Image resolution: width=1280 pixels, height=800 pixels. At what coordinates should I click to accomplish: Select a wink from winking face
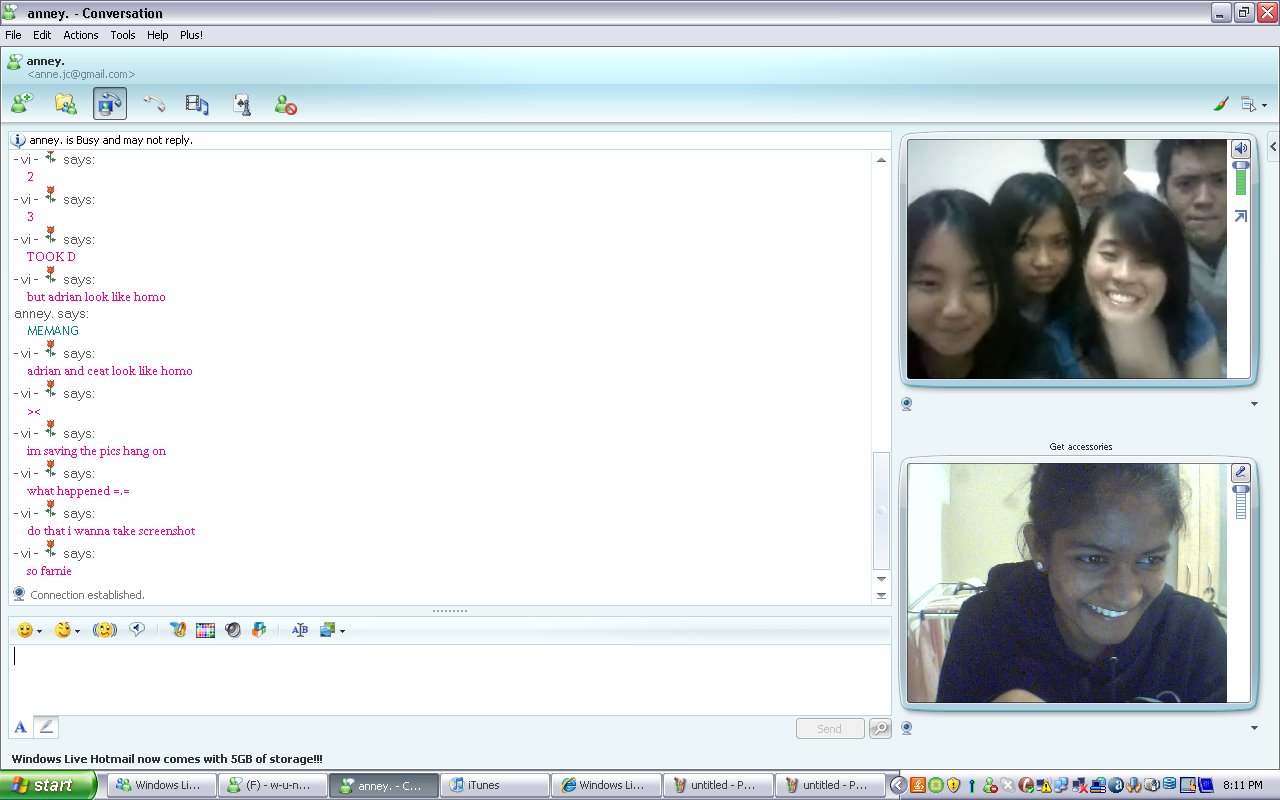pos(63,630)
